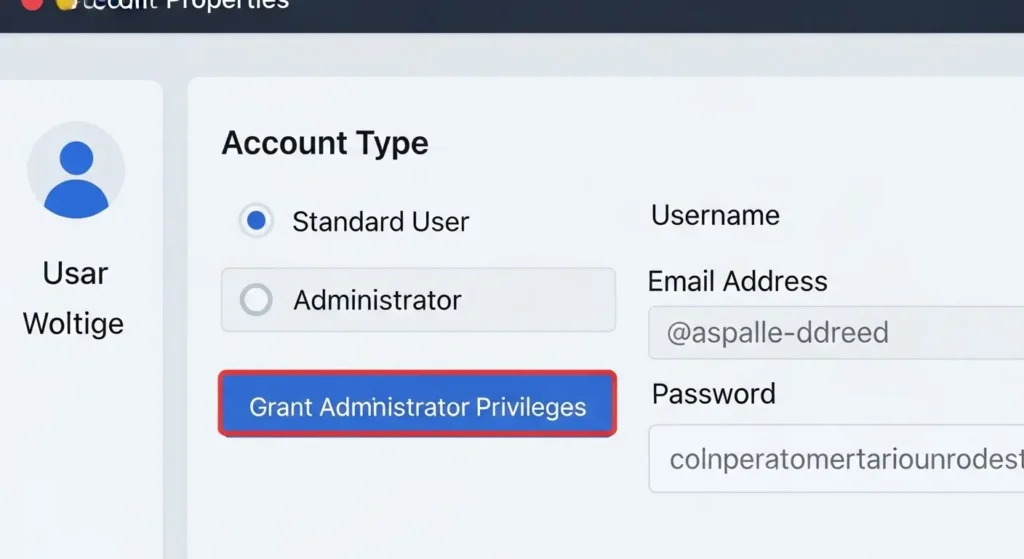Click the Email Address field label
This screenshot has height=559, width=1024.
point(737,281)
